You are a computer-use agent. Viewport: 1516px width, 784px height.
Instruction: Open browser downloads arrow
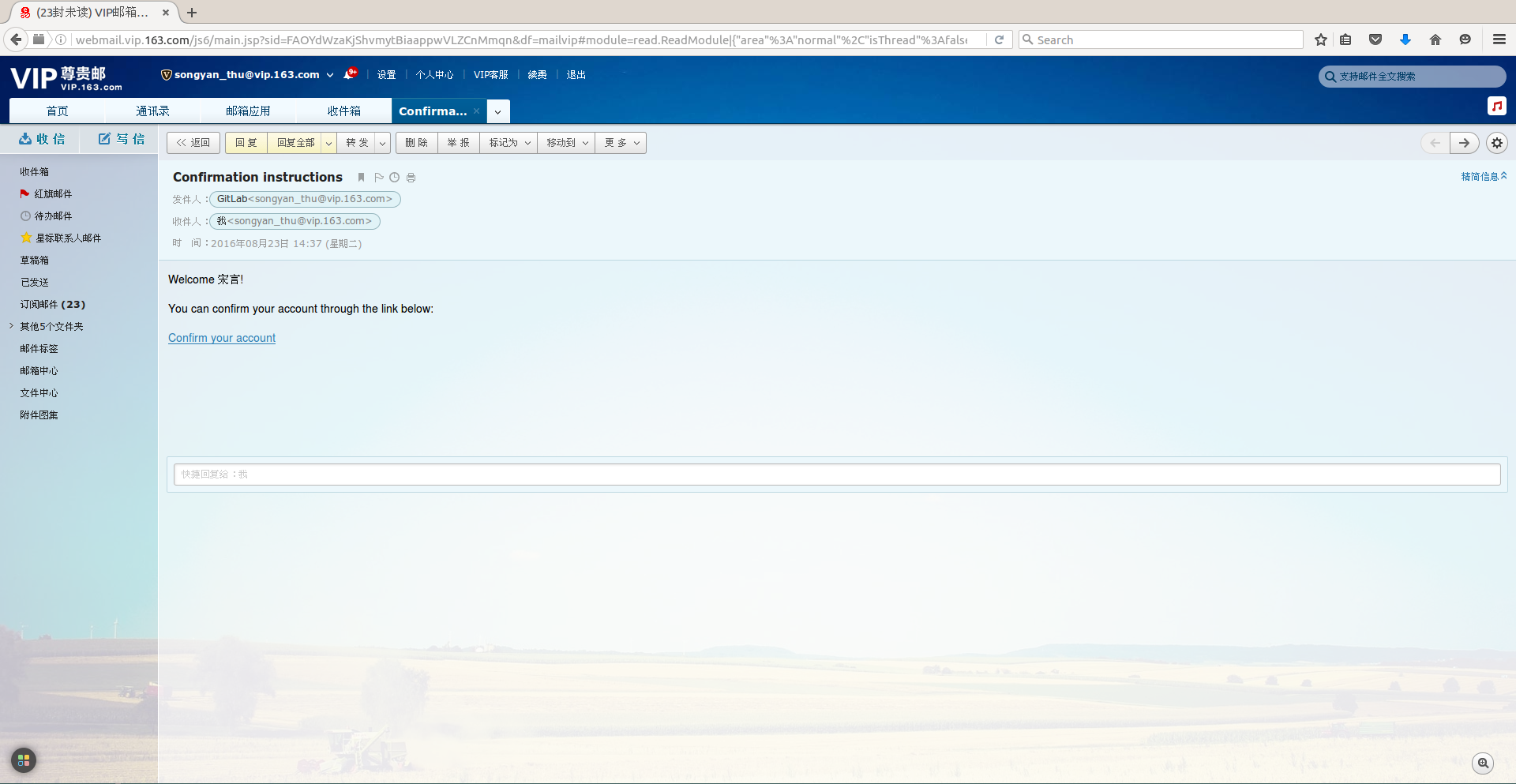[x=1405, y=39]
